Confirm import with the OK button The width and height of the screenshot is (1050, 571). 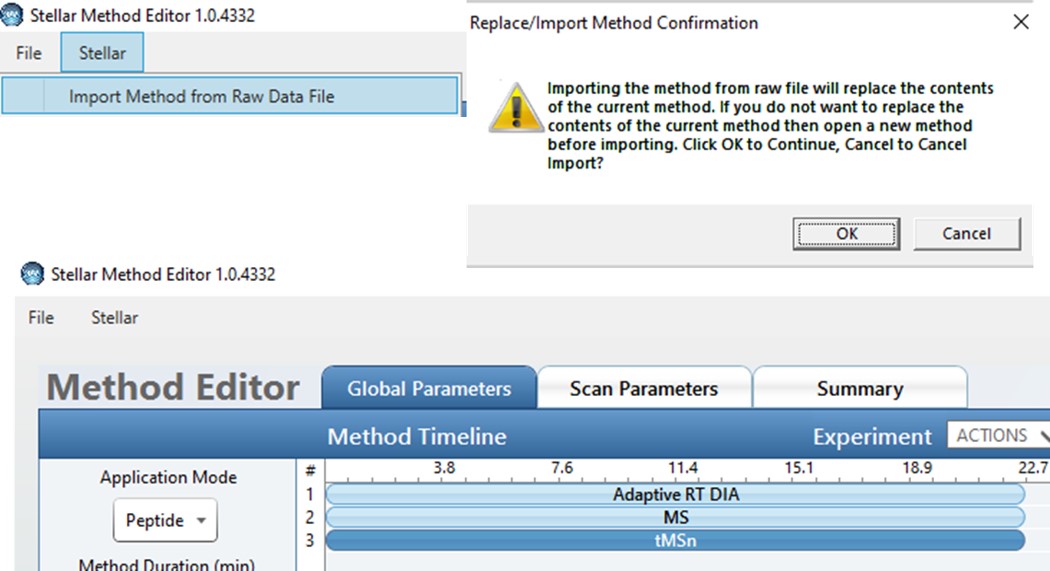click(846, 234)
